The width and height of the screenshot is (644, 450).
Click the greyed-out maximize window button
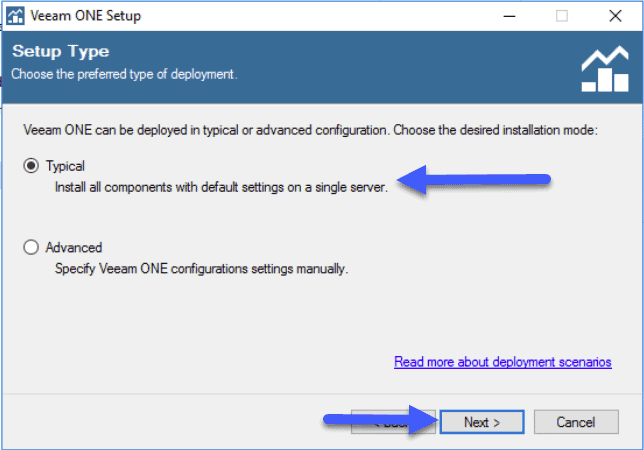(562, 16)
